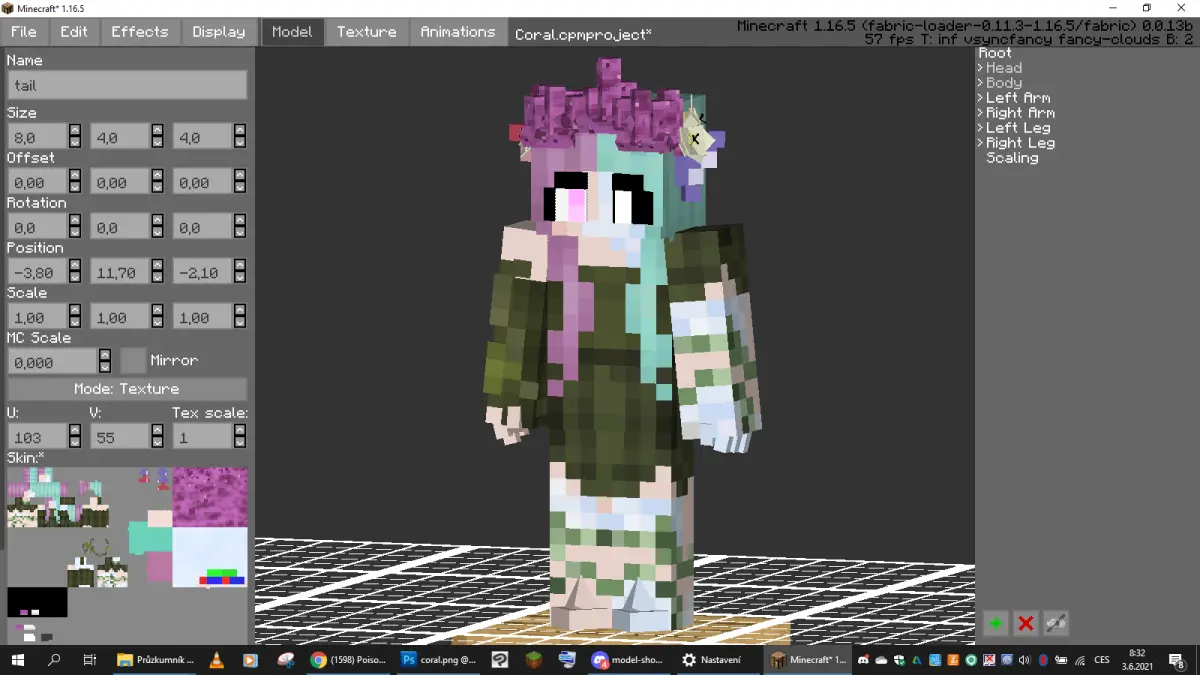Click the Name field containing tail

(127, 85)
